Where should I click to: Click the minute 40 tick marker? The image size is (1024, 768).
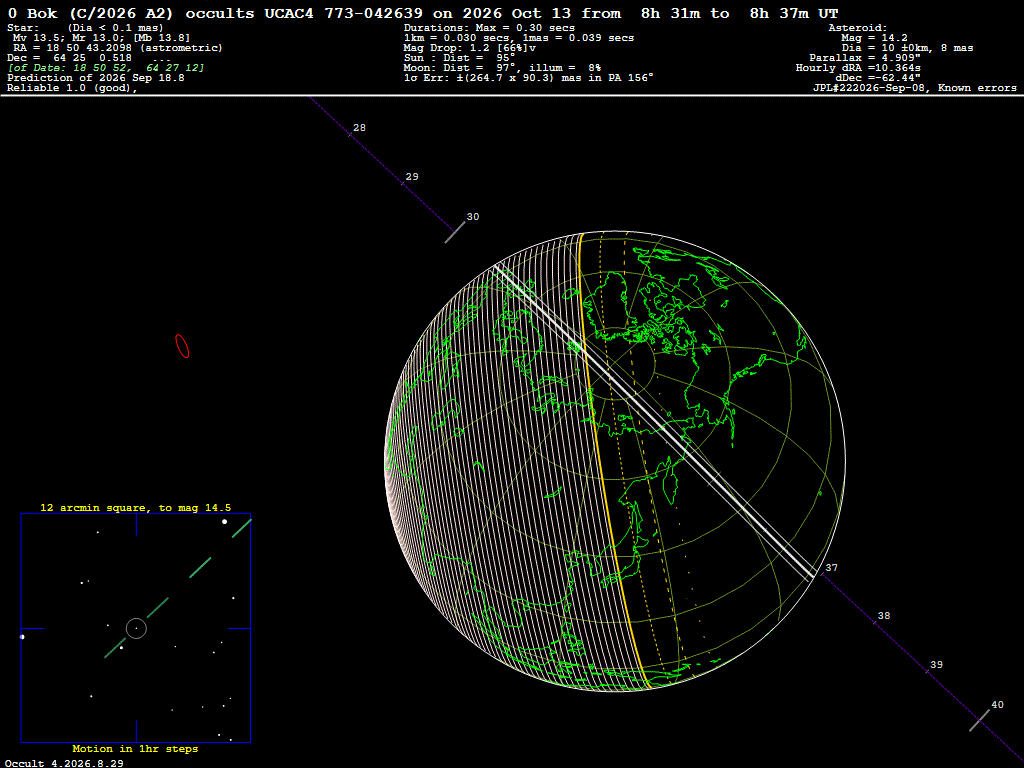coord(979,720)
